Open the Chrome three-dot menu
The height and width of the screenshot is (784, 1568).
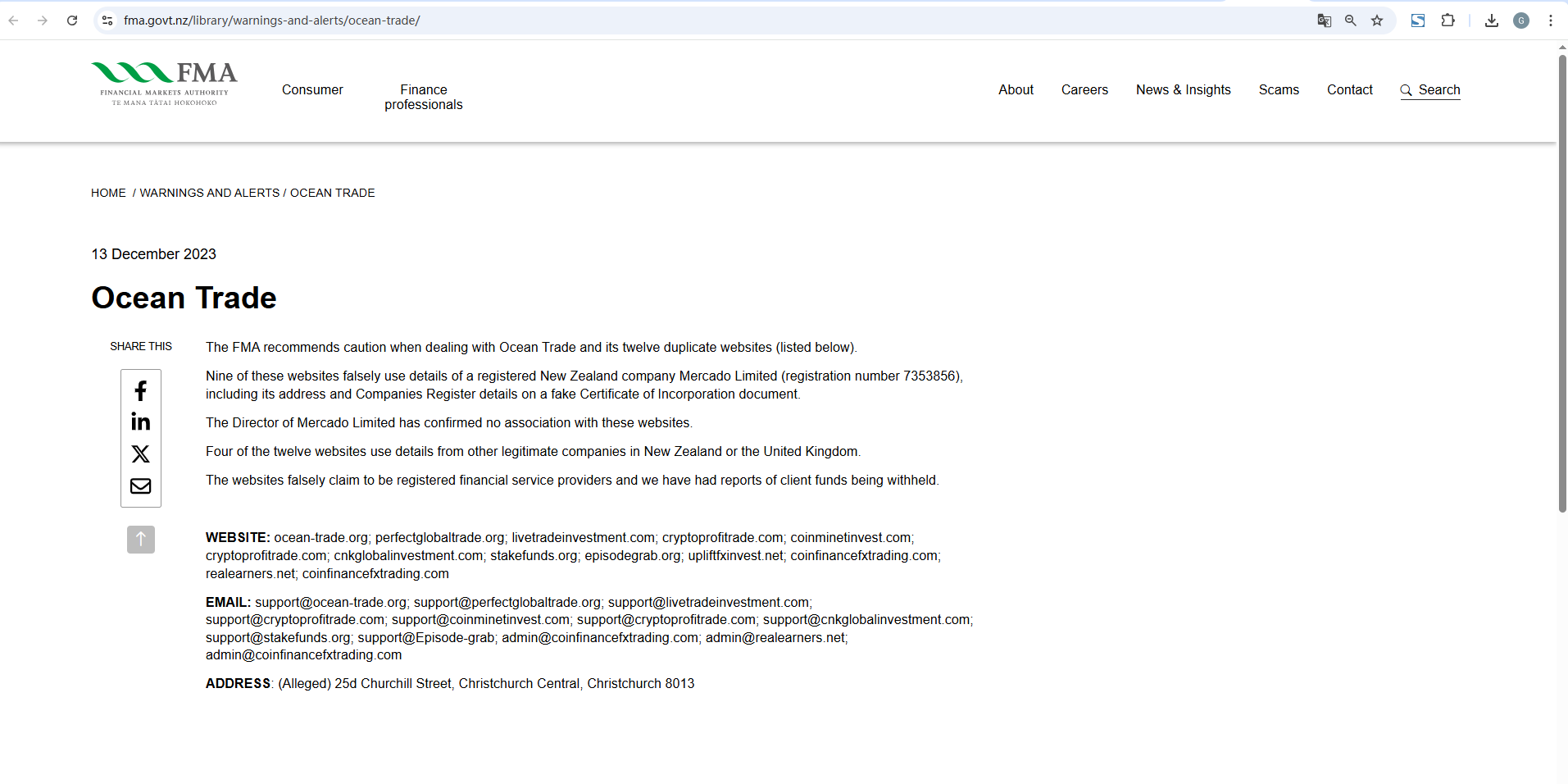(x=1551, y=21)
